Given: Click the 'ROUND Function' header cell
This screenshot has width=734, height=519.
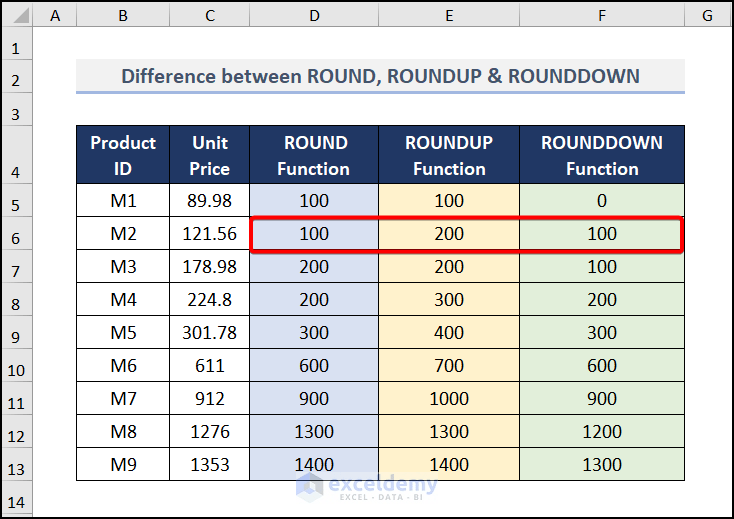Looking at the screenshot, I should (314, 155).
